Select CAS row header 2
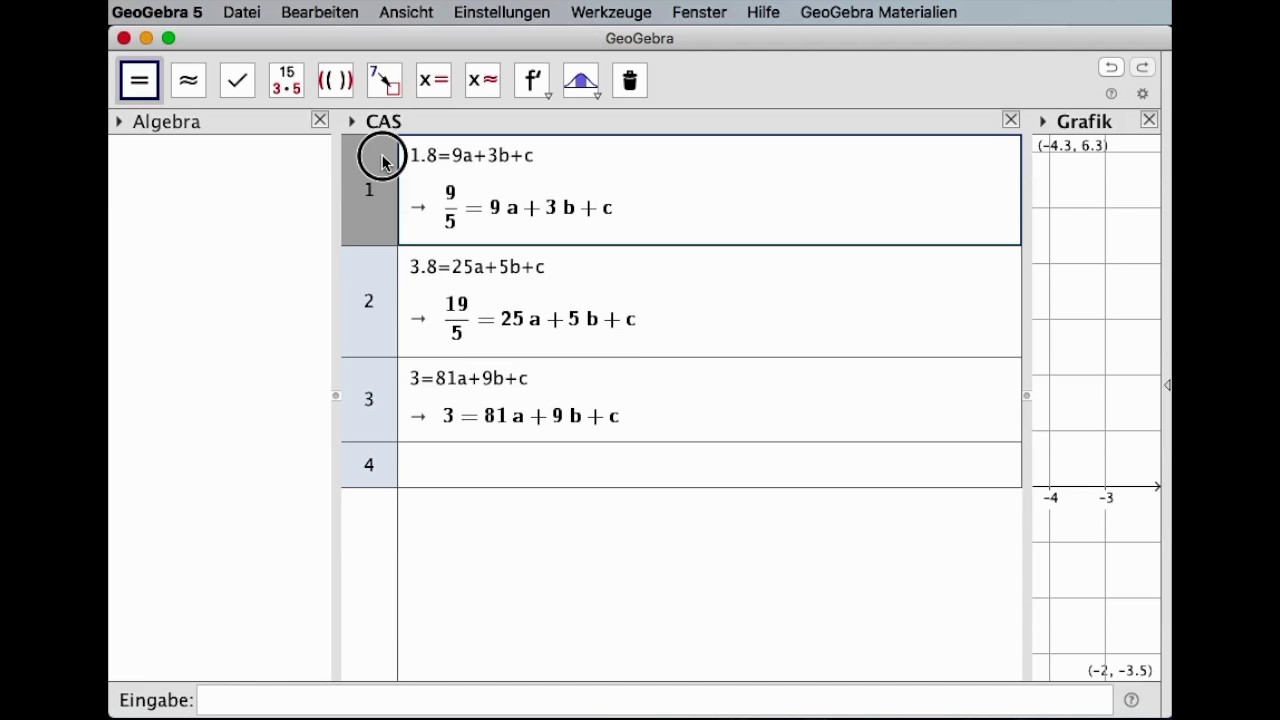Screen dimensions: 1280x720 coord(369,301)
